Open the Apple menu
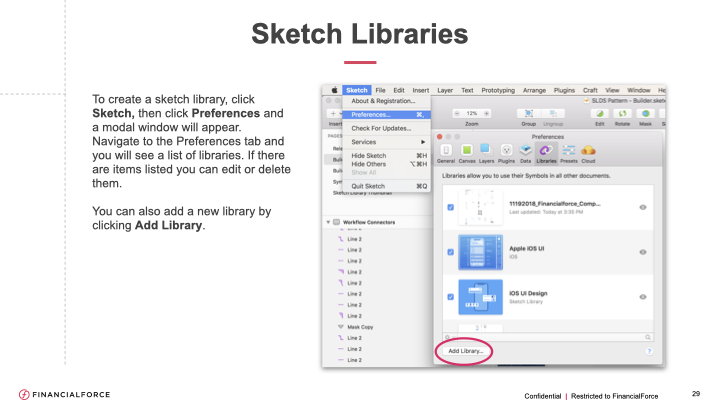This screenshot has height=405, width=720. pyautogui.click(x=335, y=90)
